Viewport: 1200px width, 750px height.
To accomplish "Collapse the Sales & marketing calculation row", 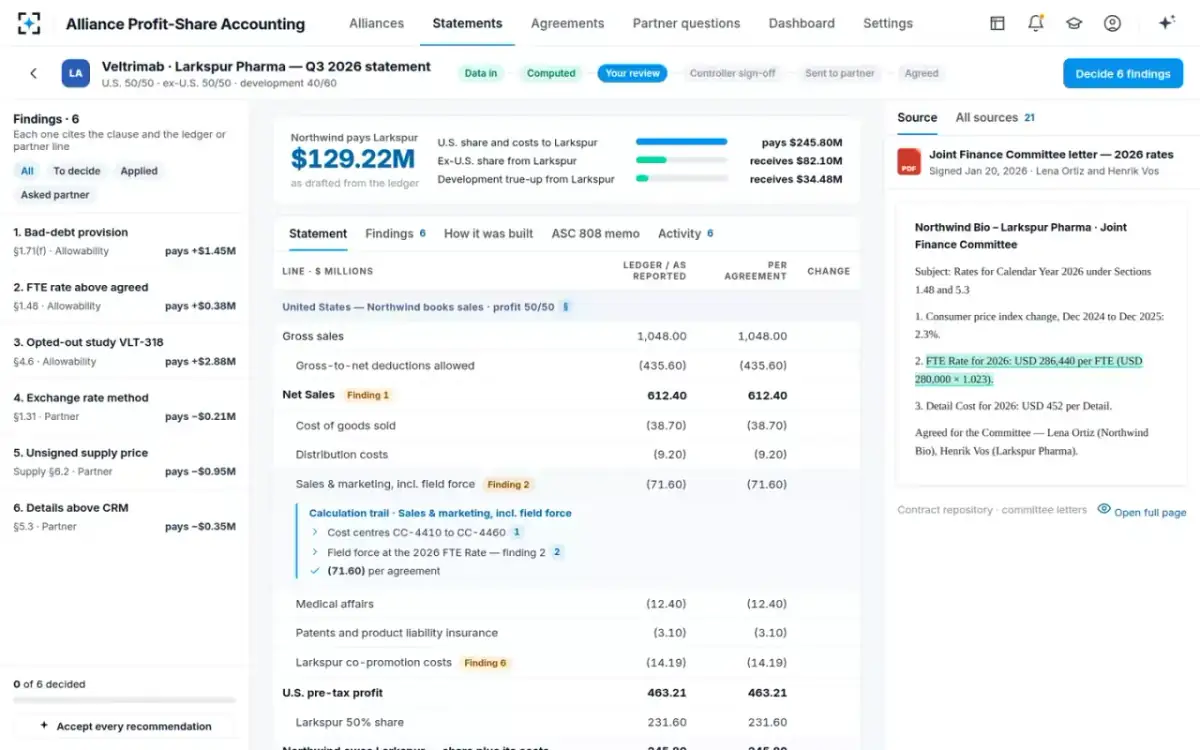I will tap(566, 484).
